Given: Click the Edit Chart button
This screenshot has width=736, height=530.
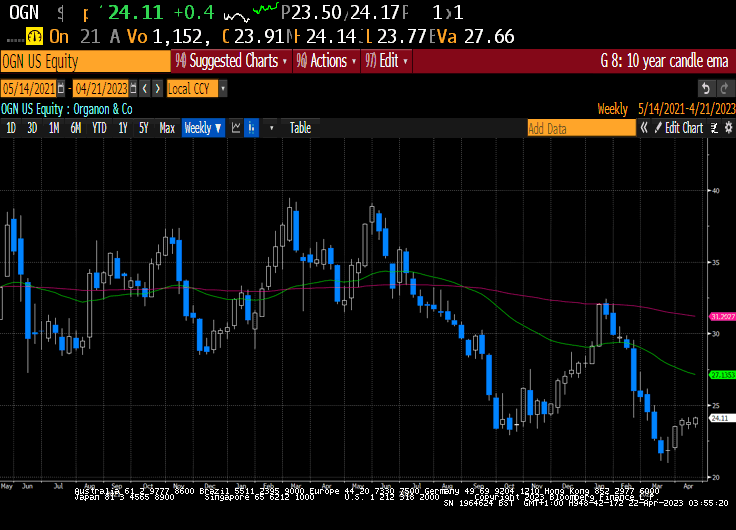Looking at the screenshot, I should [x=679, y=128].
